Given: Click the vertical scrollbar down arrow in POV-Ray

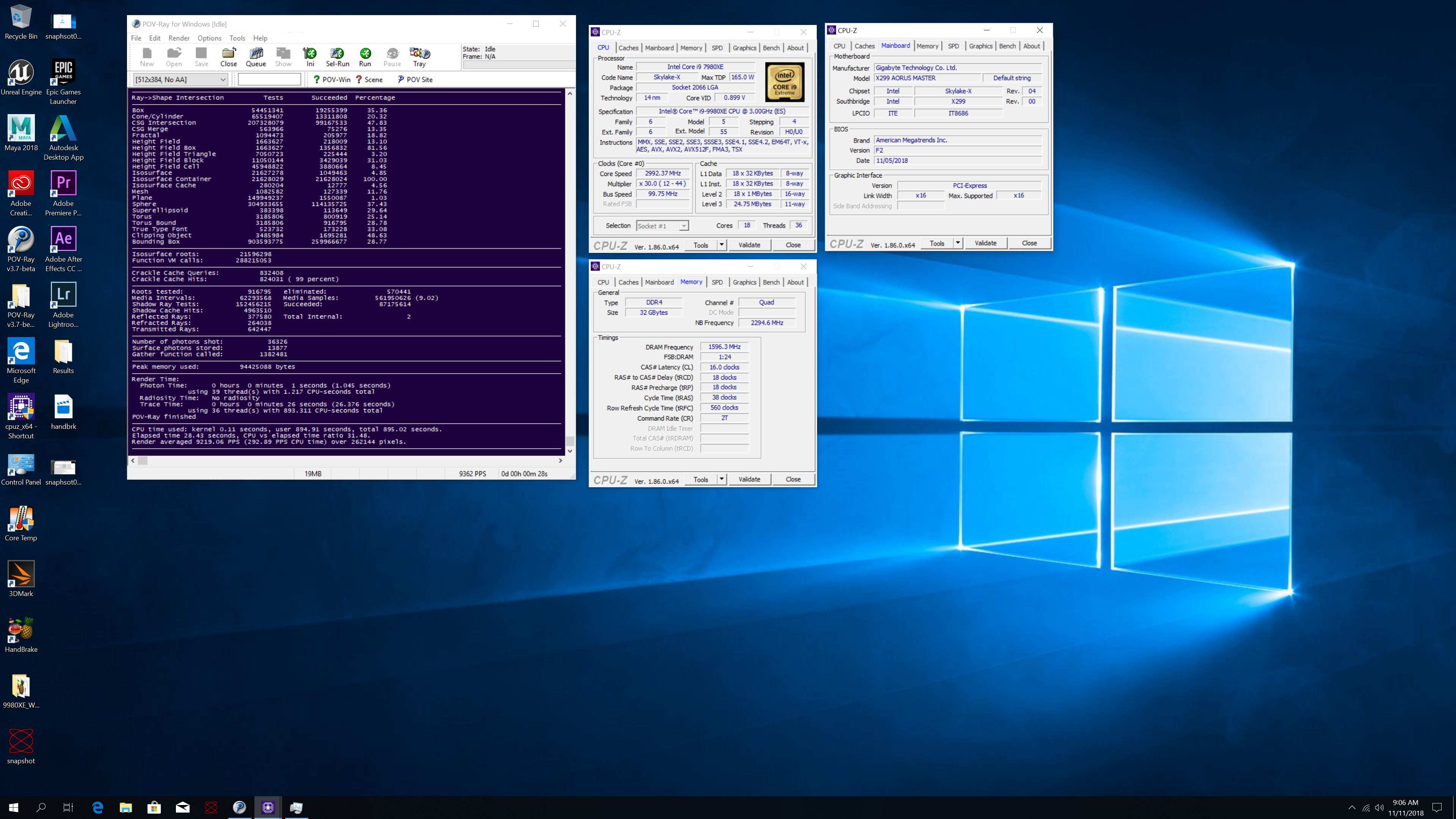Looking at the screenshot, I should (570, 450).
